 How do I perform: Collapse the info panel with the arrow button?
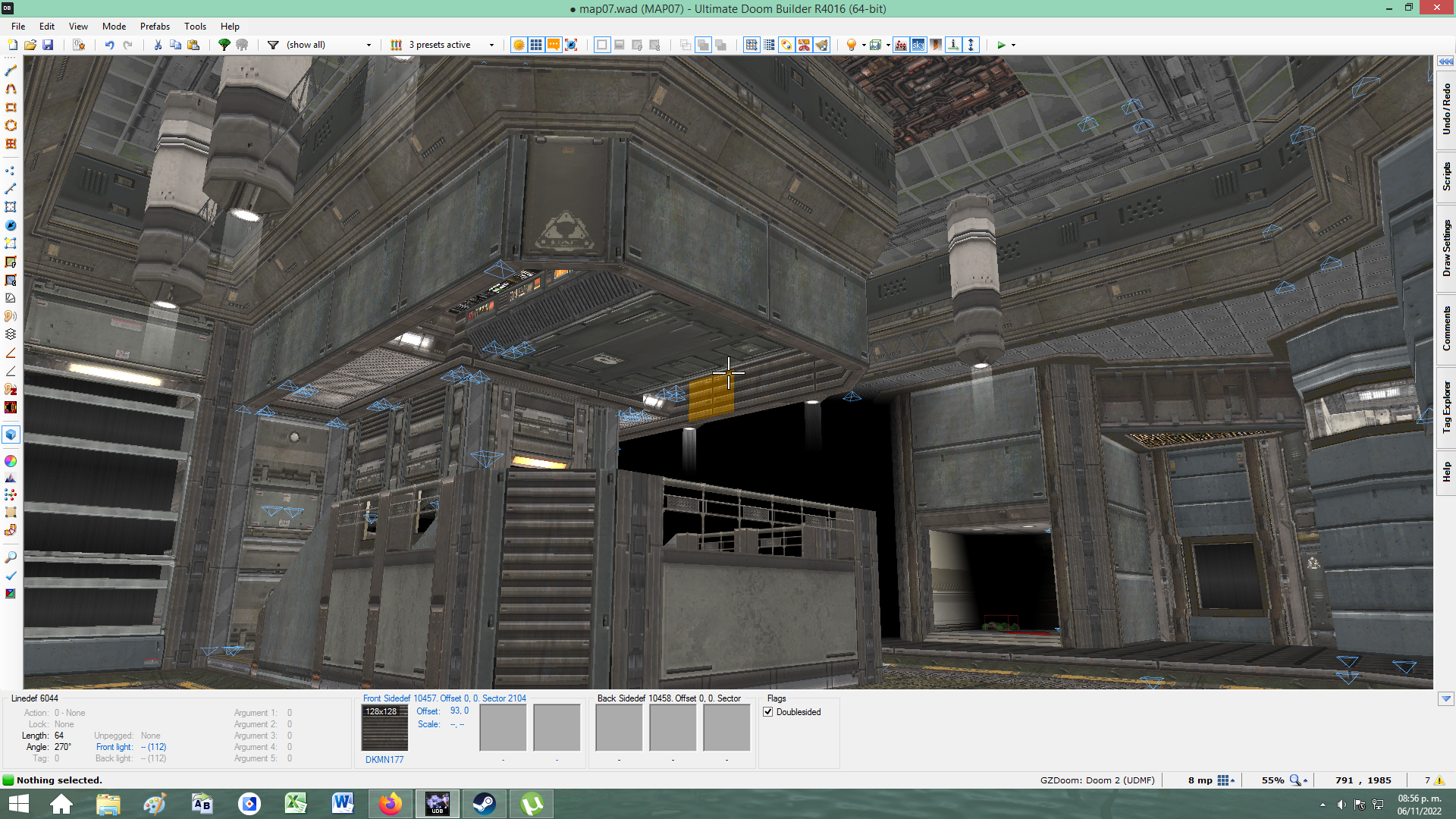coord(1445,698)
